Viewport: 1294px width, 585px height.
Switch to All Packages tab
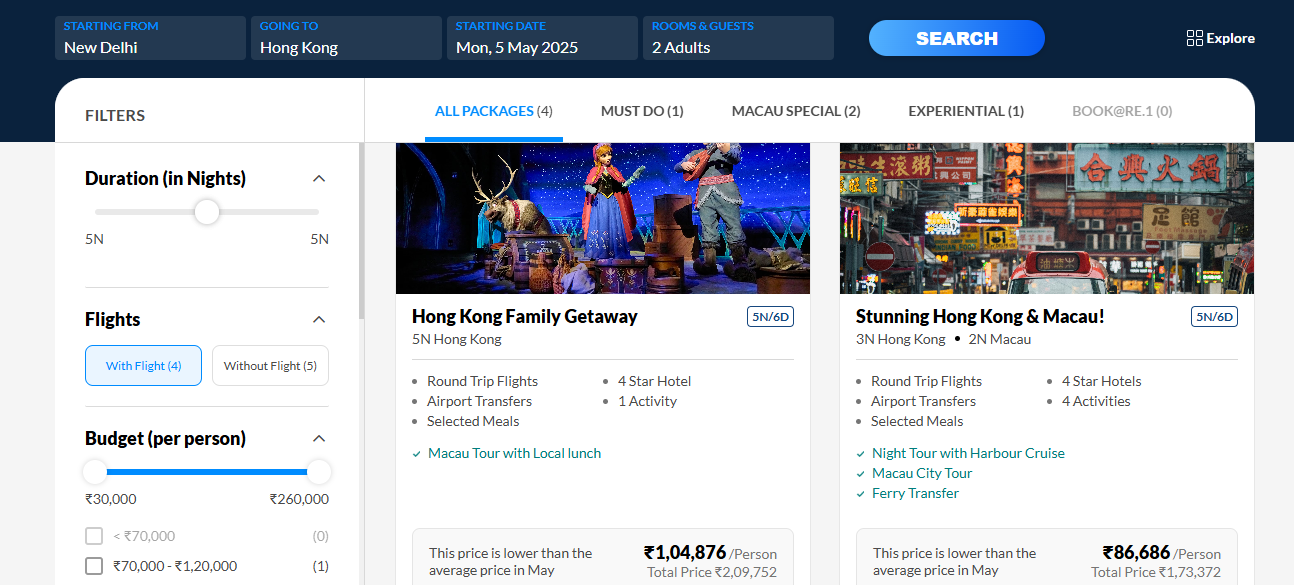pyautogui.click(x=494, y=111)
